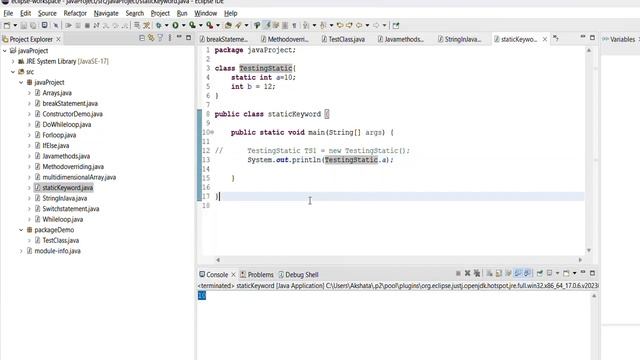This screenshot has height=360, width=640.
Task: Click the Forward navigation arrow icon
Action: click(x=376, y=25)
